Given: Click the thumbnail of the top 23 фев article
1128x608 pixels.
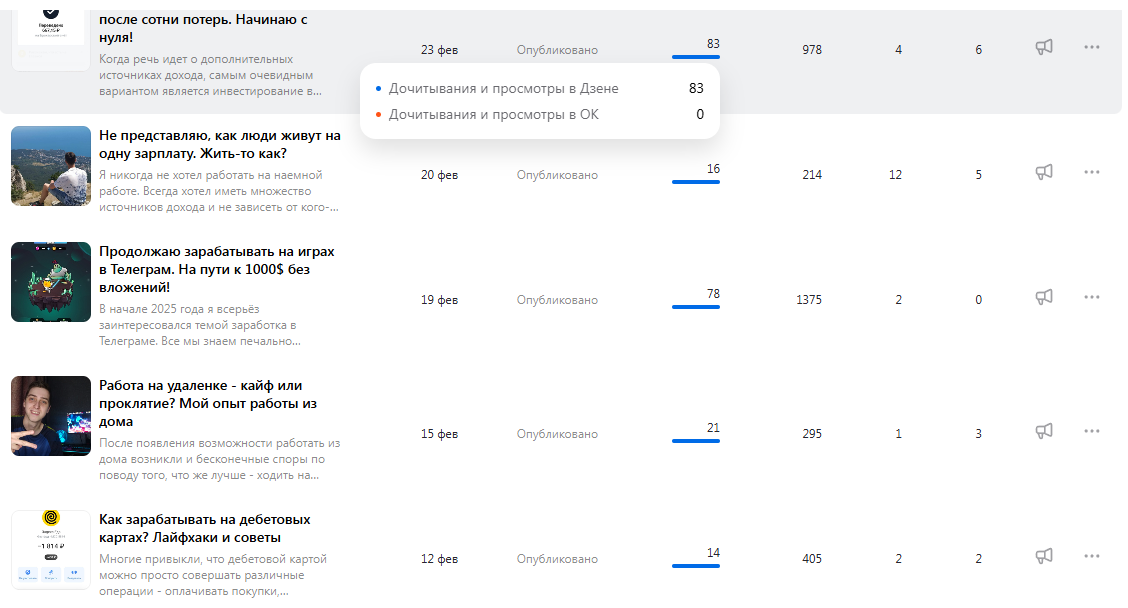Looking at the screenshot, I should pos(51,39).
